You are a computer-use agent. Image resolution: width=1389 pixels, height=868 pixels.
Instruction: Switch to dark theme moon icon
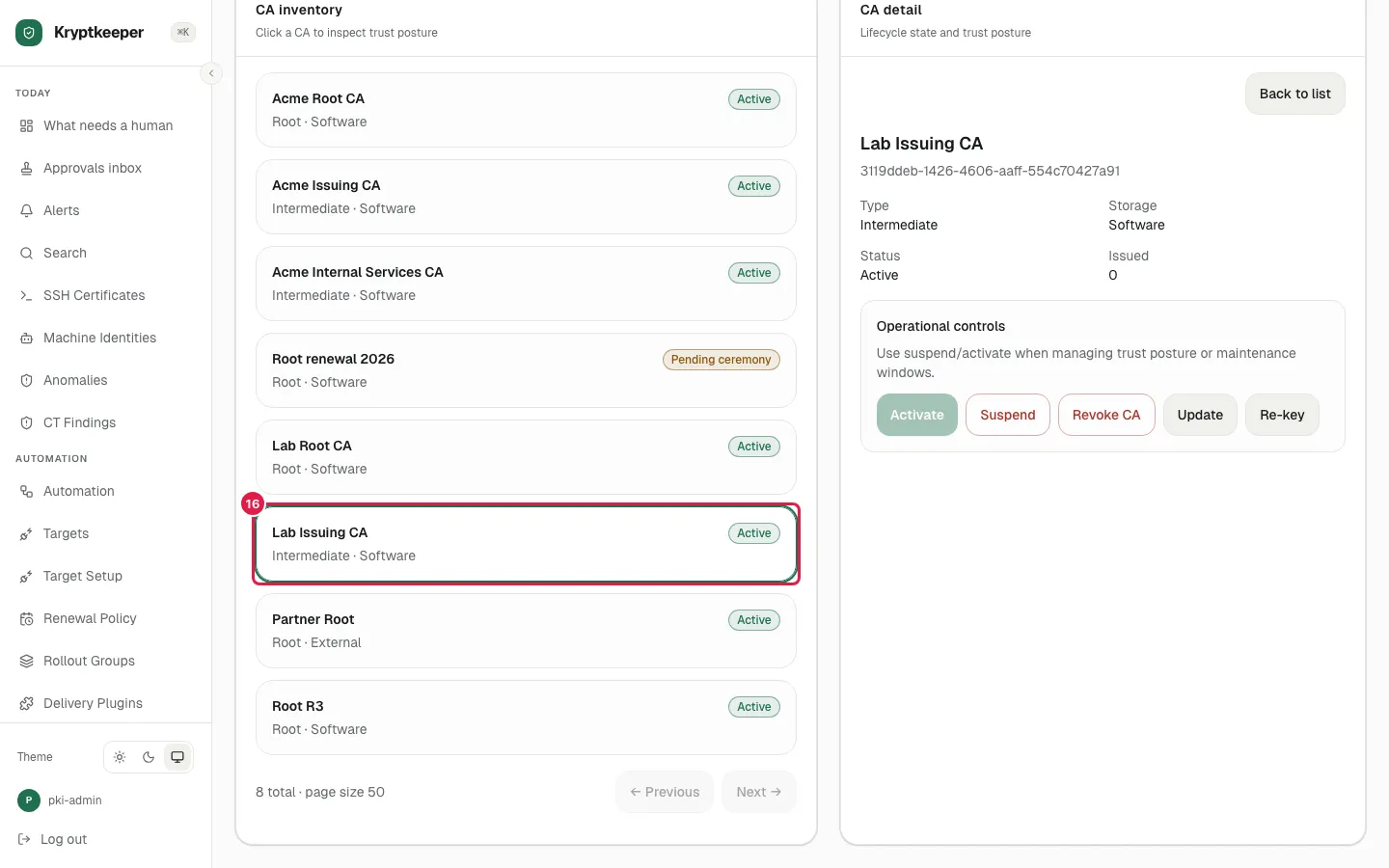[149, 757]
